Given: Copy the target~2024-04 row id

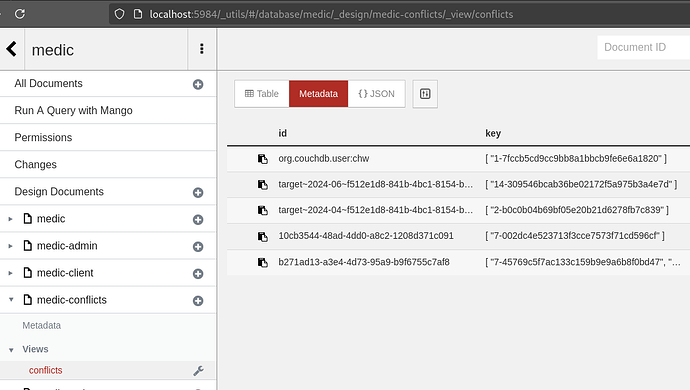Looking at the screenshot, I should [263, 210].
